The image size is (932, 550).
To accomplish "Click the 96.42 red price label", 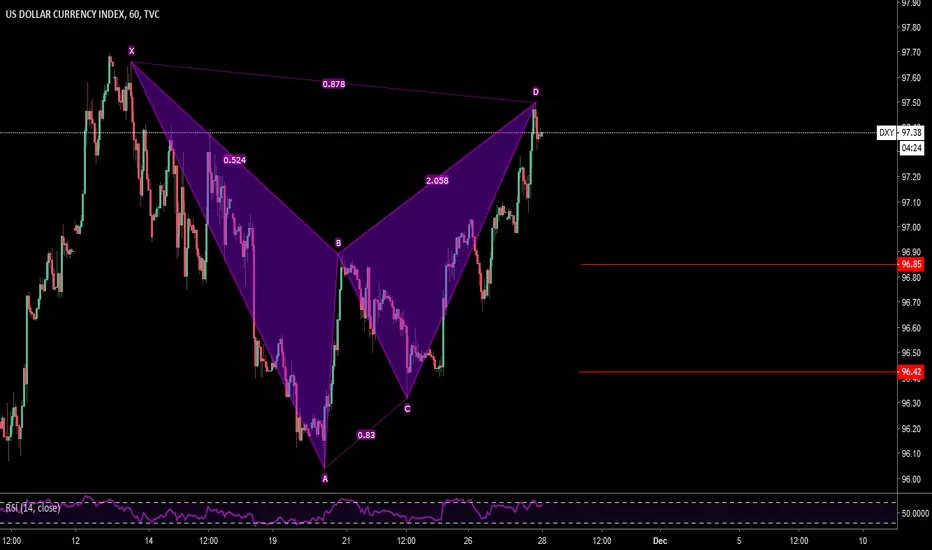I will point(911,372).
